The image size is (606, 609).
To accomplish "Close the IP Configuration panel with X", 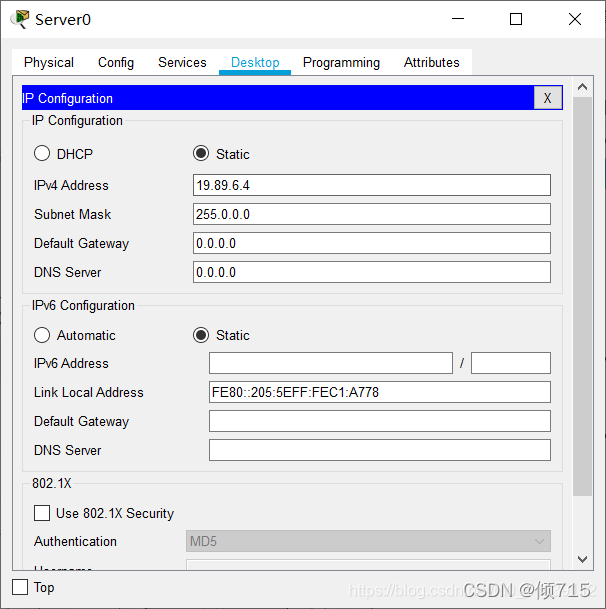I will tap(548, 98).
